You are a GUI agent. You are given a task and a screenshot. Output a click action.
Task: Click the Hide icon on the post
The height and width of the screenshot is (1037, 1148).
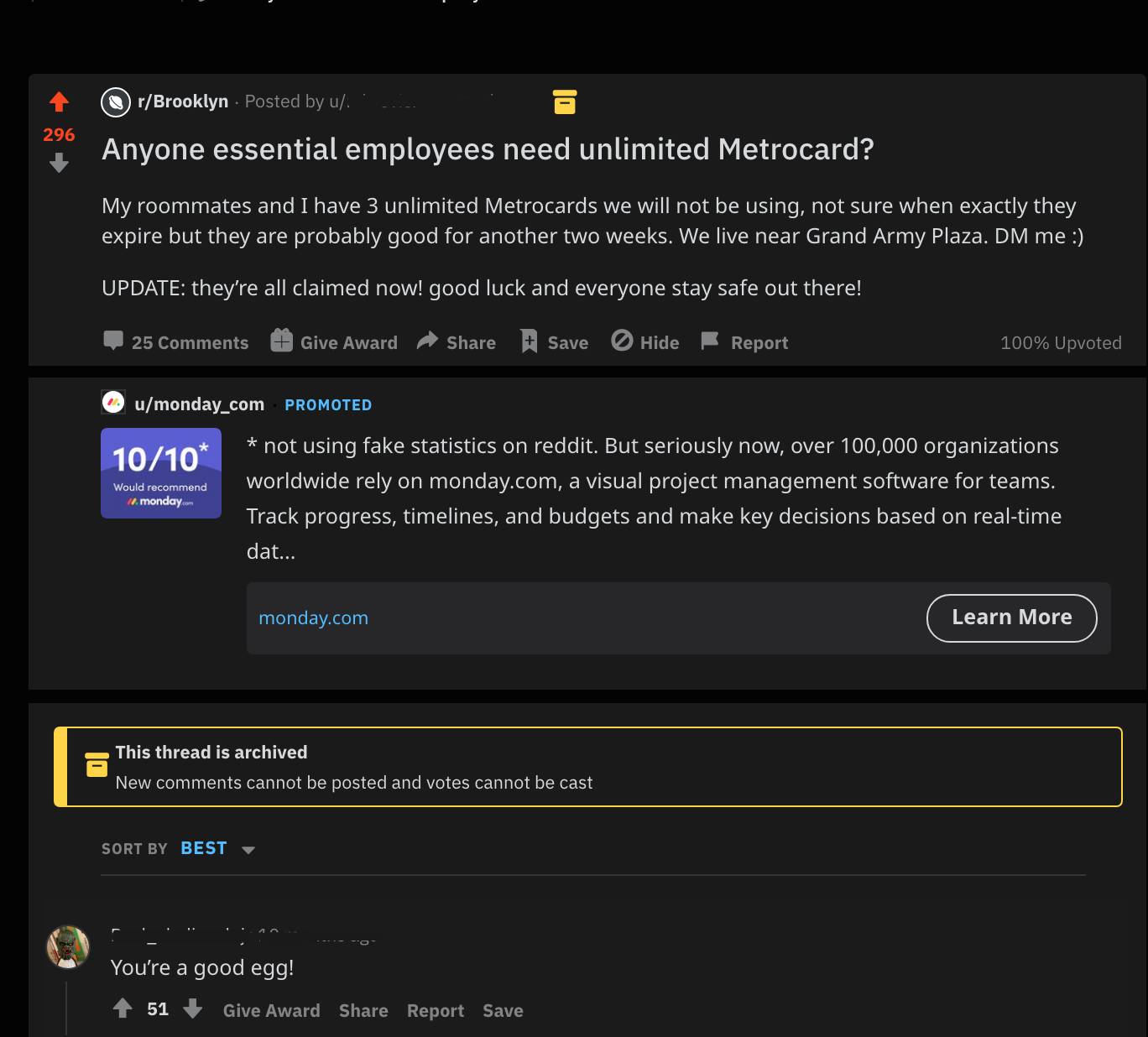coord(622,341)
